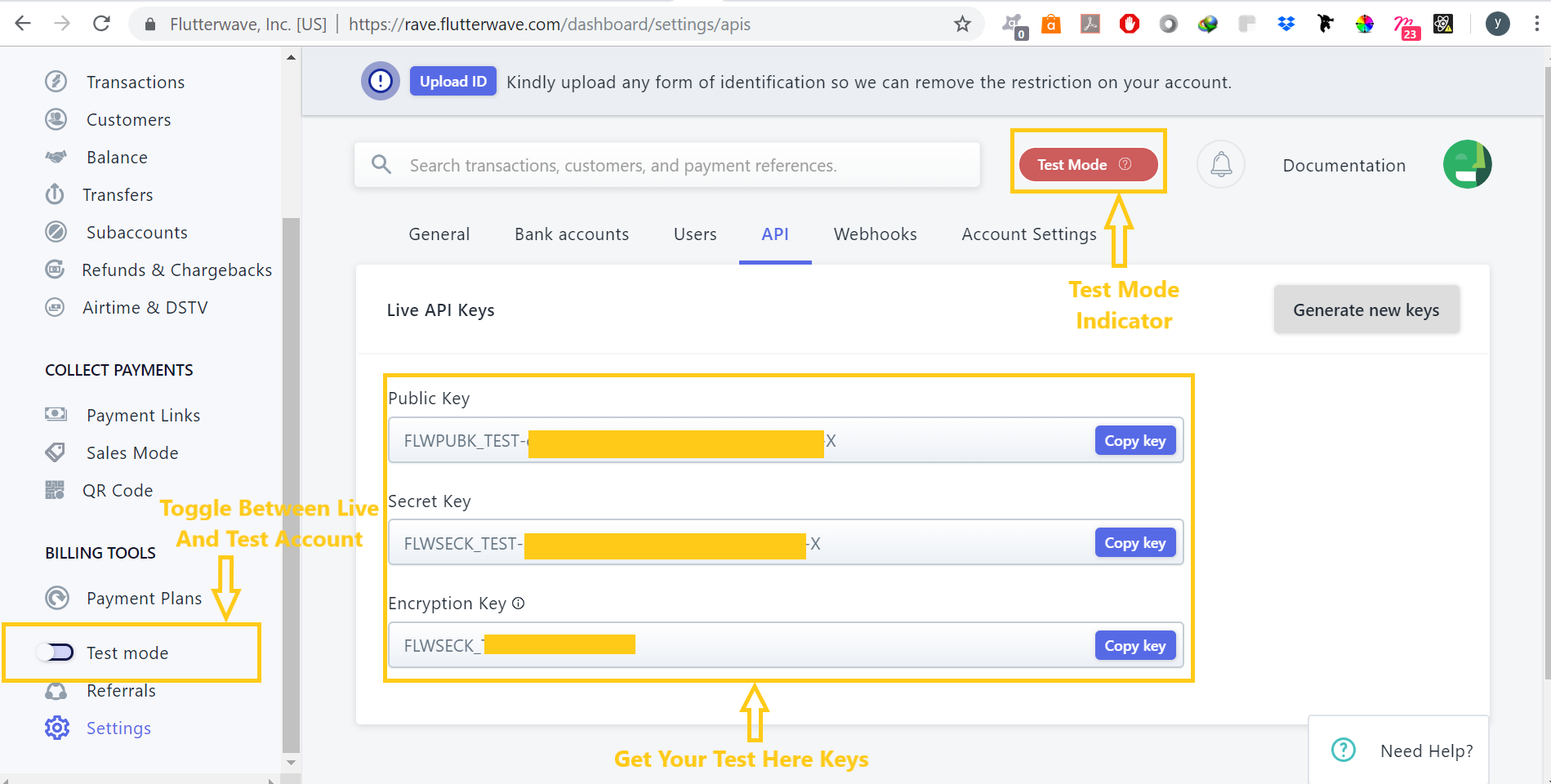The image size is (1551, 784).
Task: Click the Customers sidebar icon
Action: 56,119
